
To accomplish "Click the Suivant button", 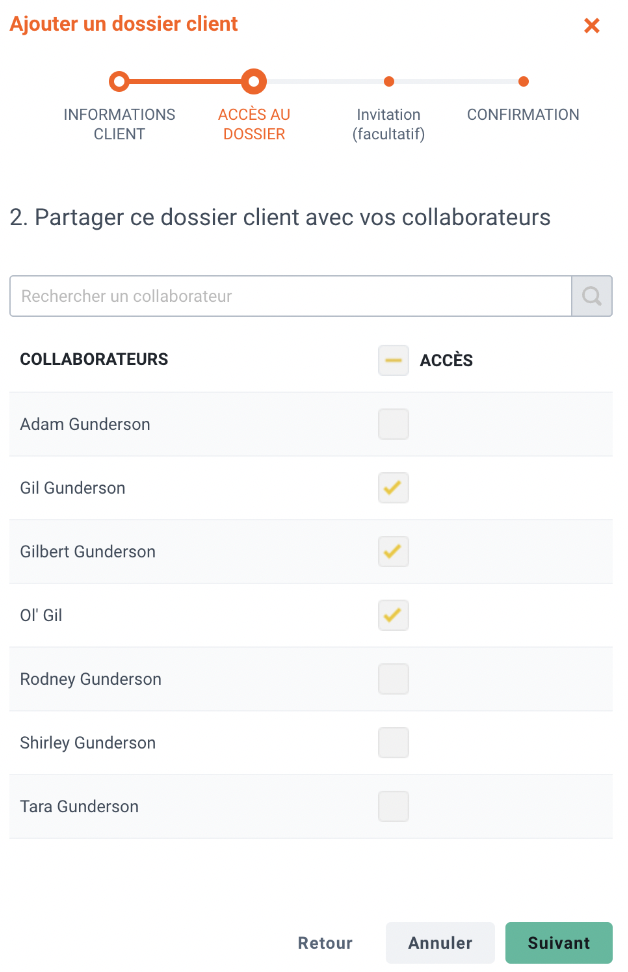I will (559, 943).
